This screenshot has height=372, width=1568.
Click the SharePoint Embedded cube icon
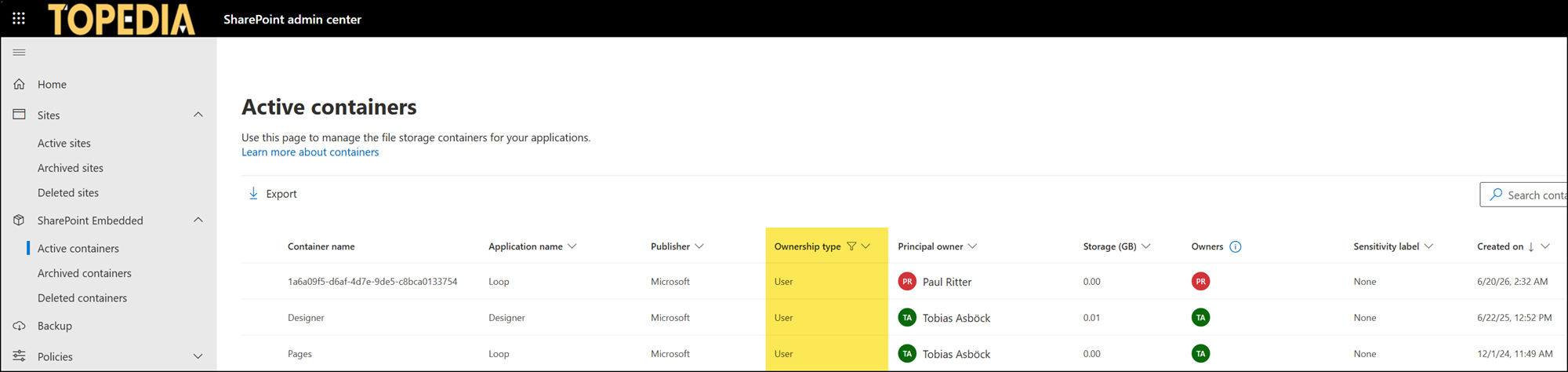pos(20,221)
